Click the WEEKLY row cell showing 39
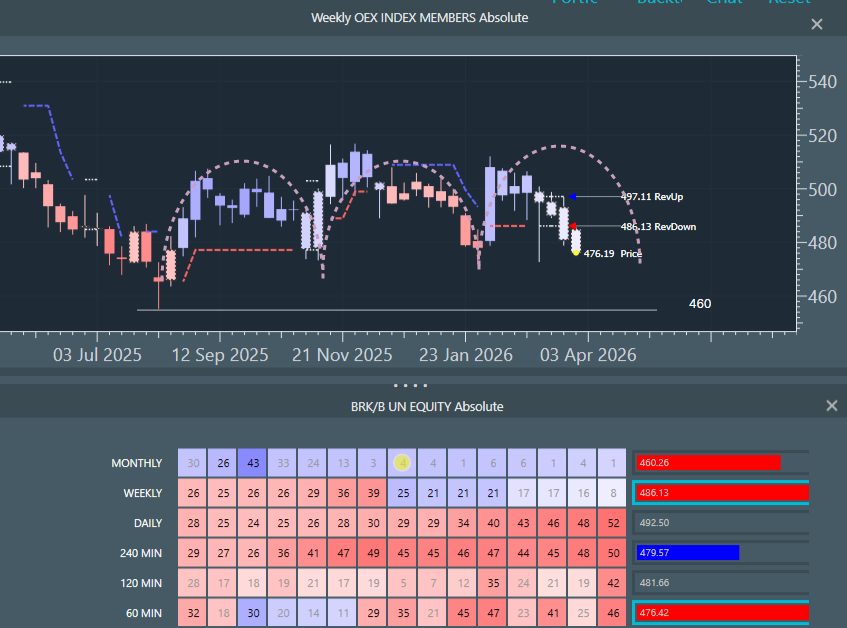Screen dimensions: 847x628 tap(373, 493)
